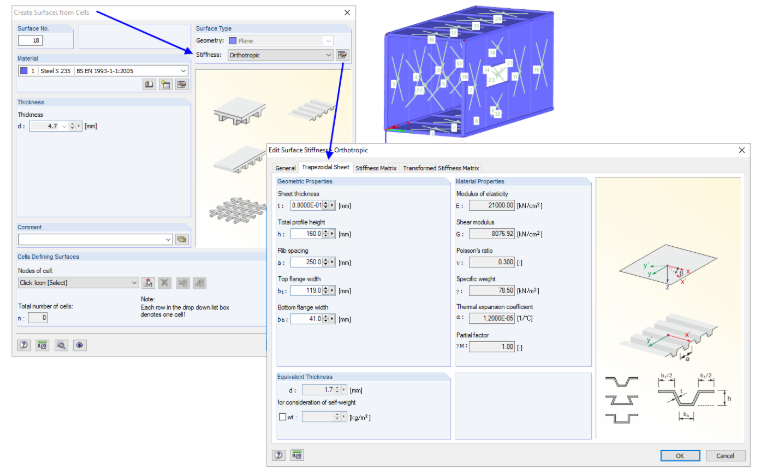Click Bottom flange width spinner
This screenshot has height=475, width=760.
[x=326, y=319]
